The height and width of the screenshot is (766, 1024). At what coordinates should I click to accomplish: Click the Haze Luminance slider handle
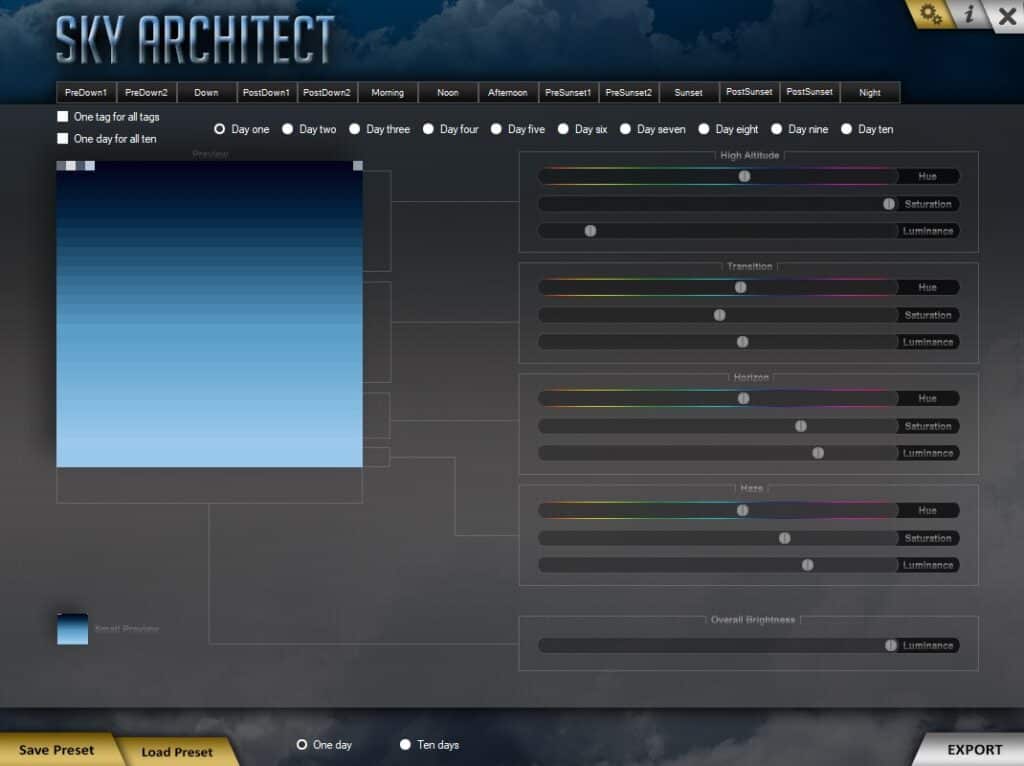click(808, 565)
